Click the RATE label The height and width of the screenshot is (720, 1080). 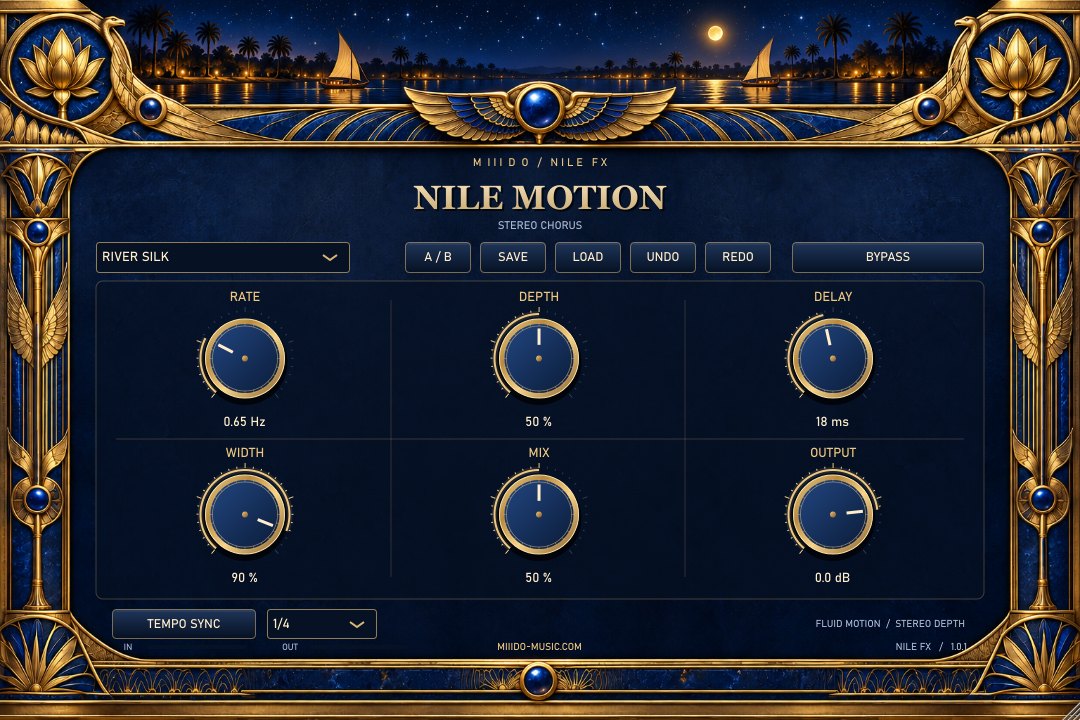click(245, 297)
